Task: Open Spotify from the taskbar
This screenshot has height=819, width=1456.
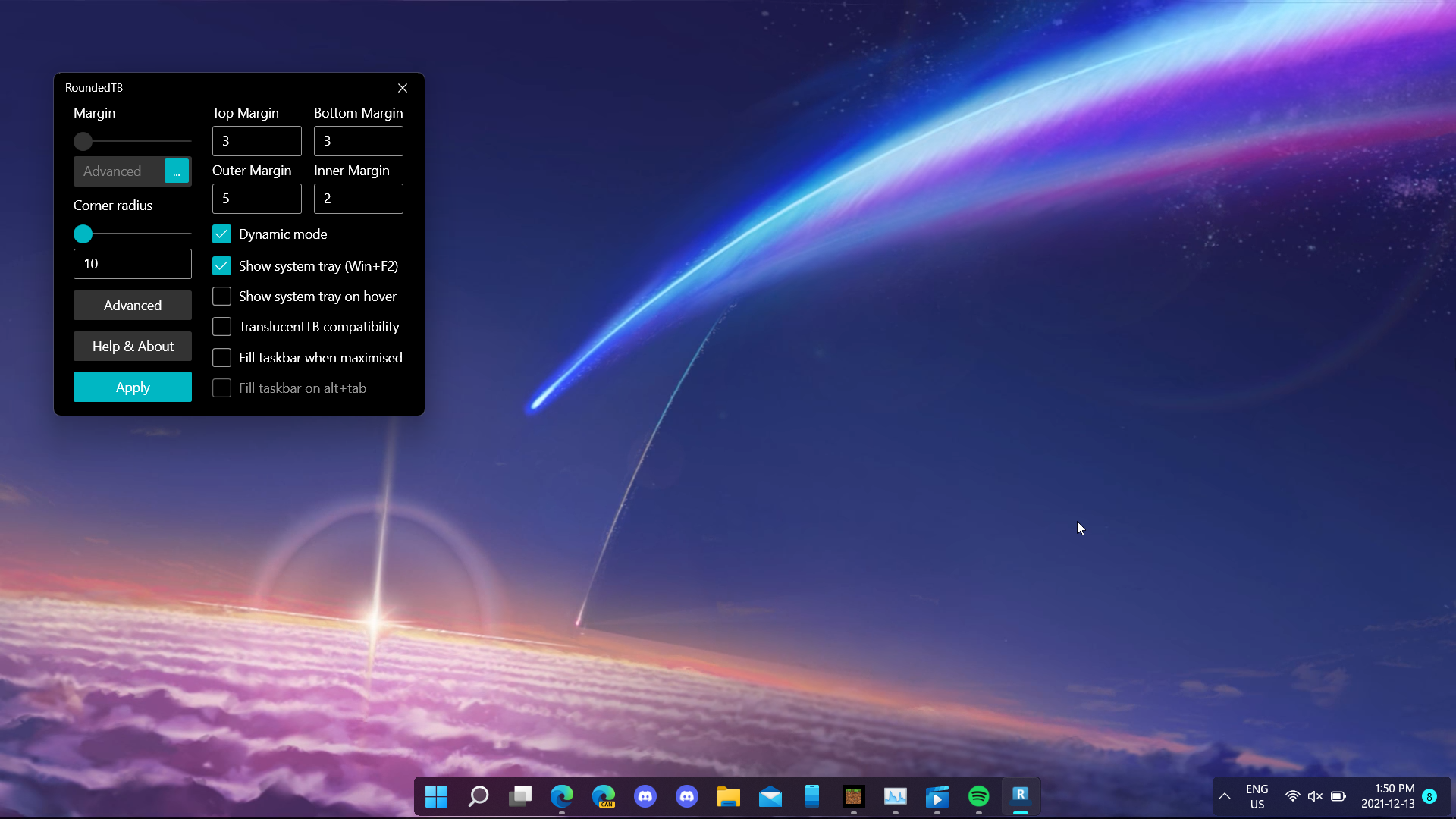Action: 978,796
